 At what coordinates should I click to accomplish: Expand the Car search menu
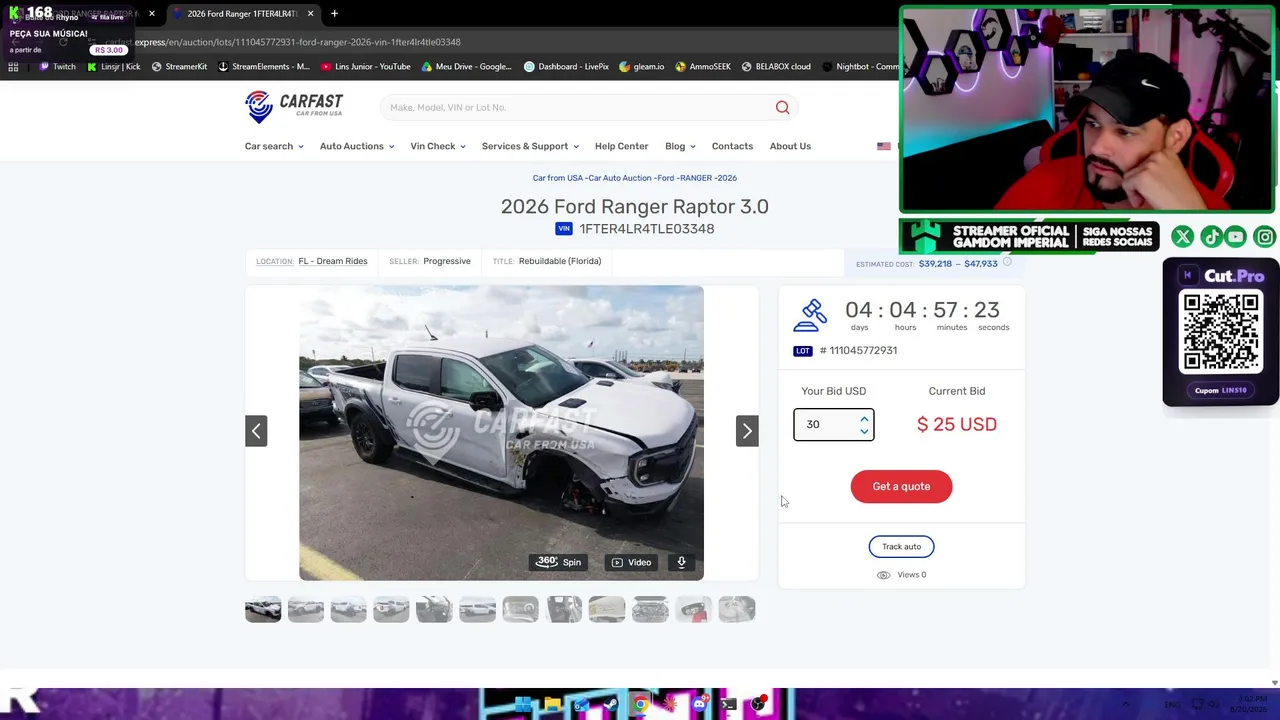(x=274, y=146)
